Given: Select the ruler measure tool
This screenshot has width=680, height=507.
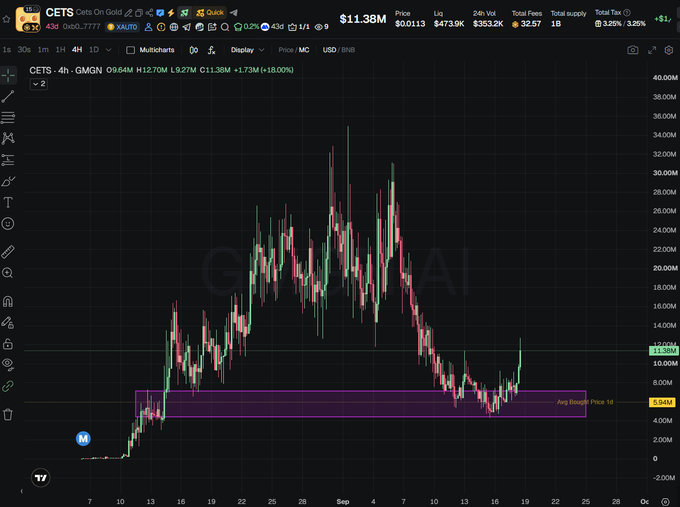Looking at the screenshot, I should tap(8, 252).
